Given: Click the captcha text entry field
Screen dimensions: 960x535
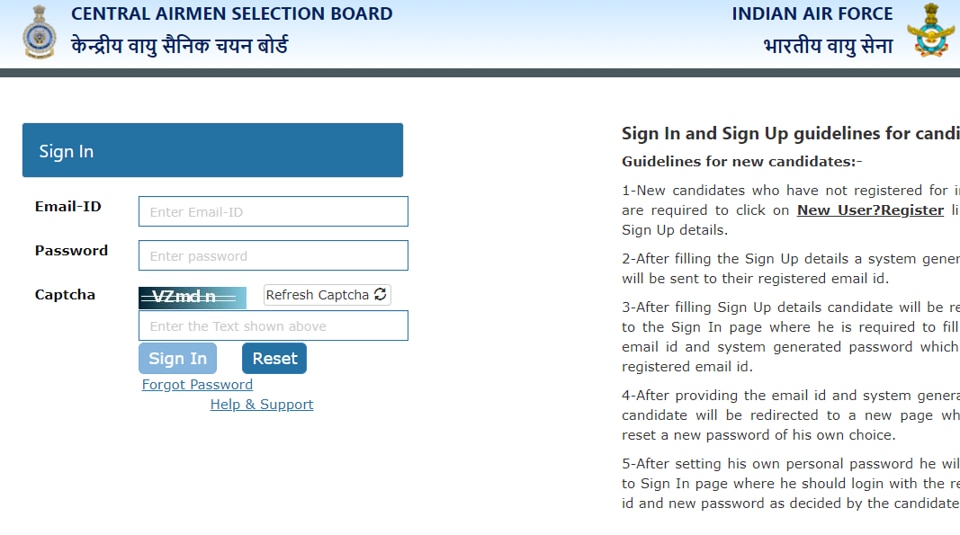Looking at the screenshot, I should 273,326.
